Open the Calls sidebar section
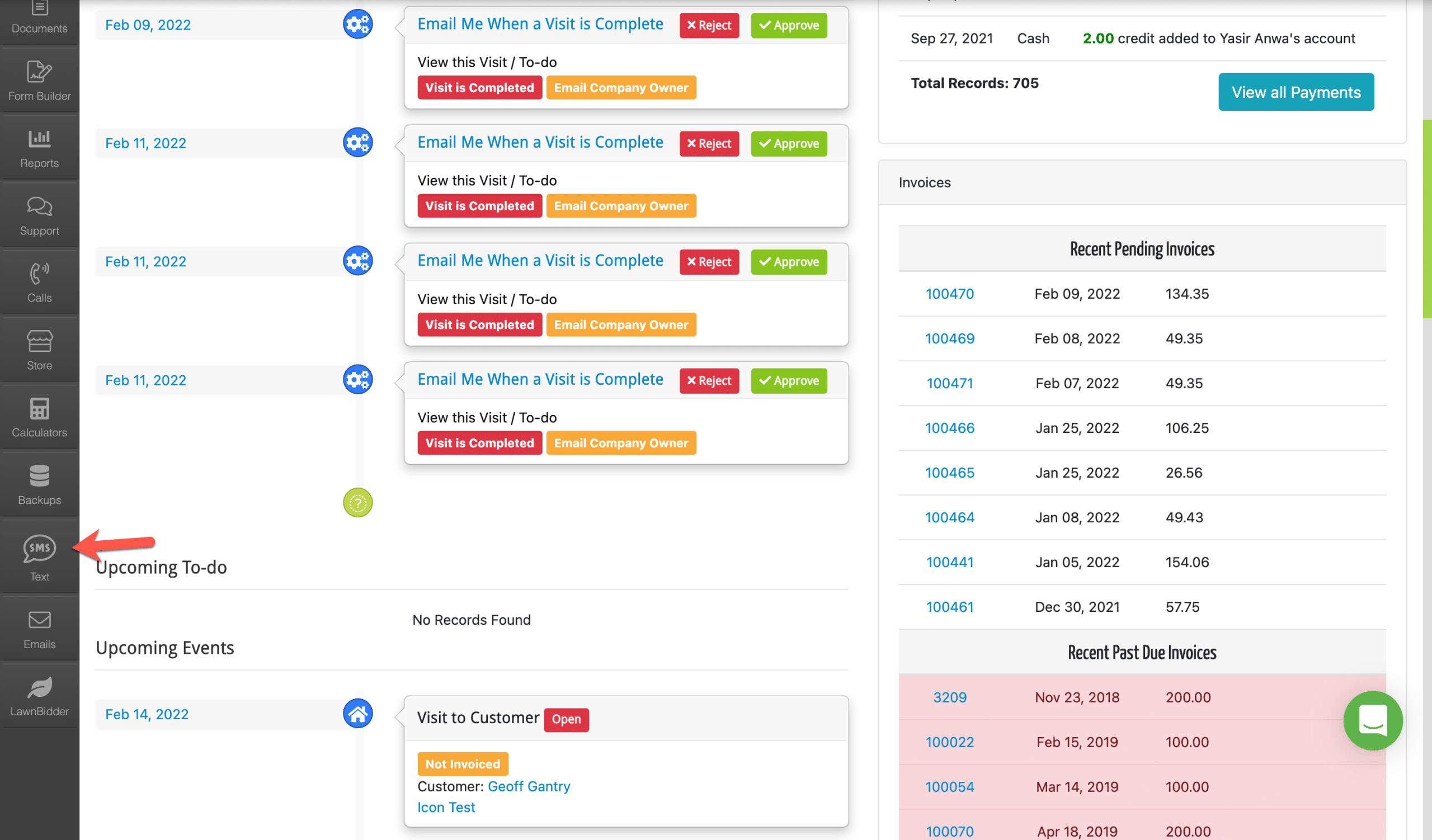 39,283
